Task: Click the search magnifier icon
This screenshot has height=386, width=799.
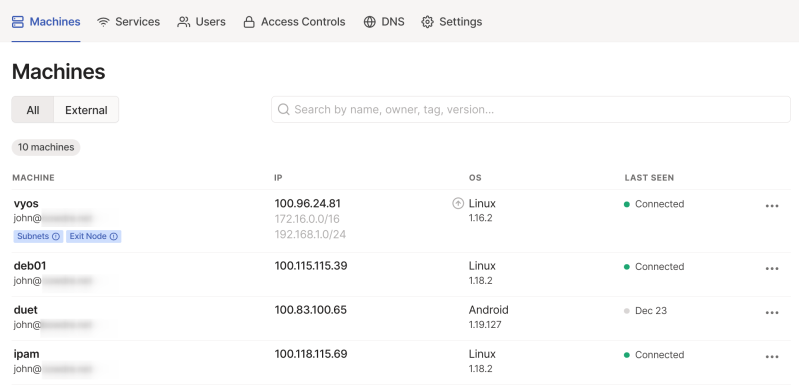Action: (x=284, y=109)
